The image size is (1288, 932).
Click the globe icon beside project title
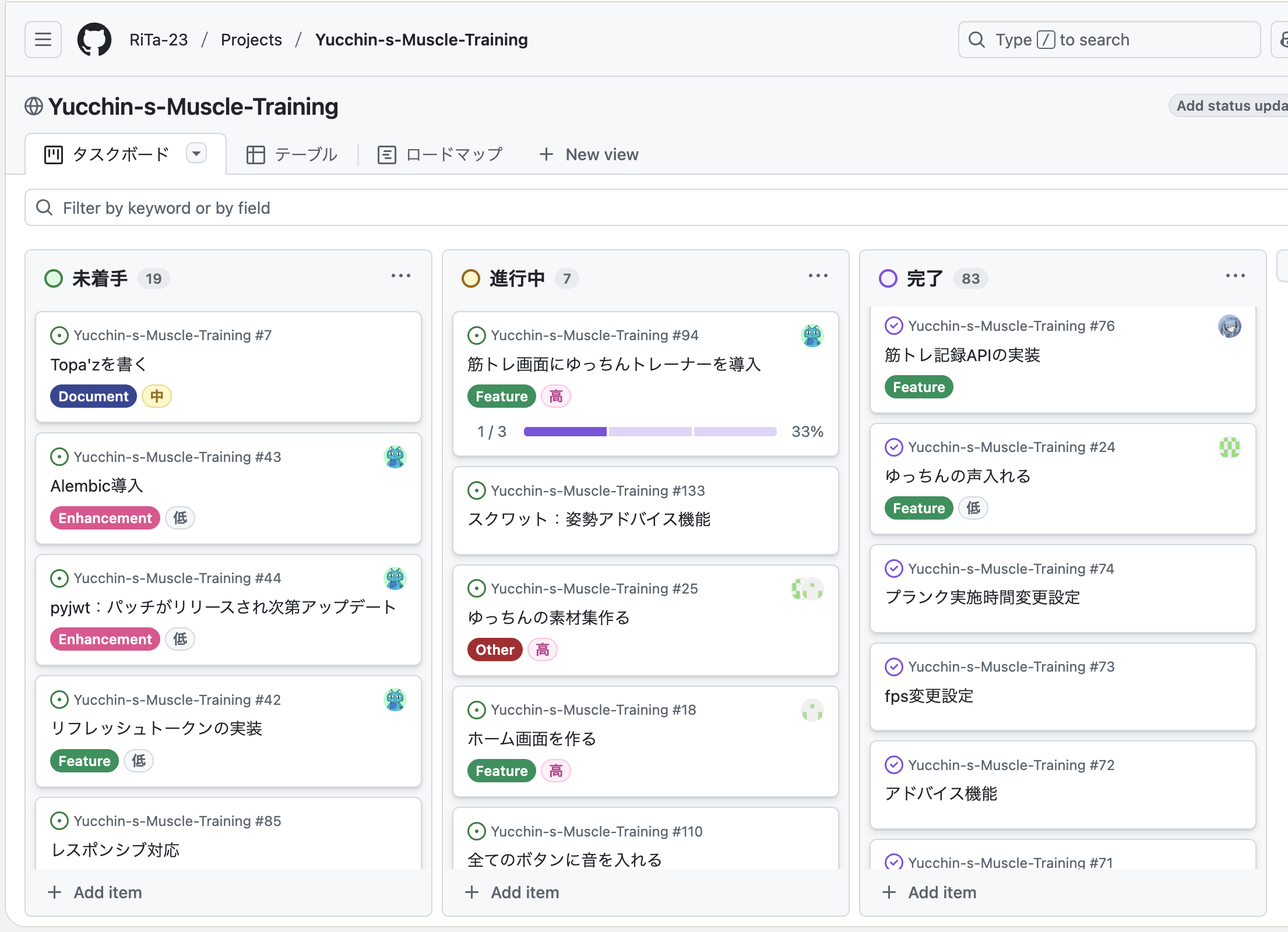pyautogui.click(x=34, y=107)
